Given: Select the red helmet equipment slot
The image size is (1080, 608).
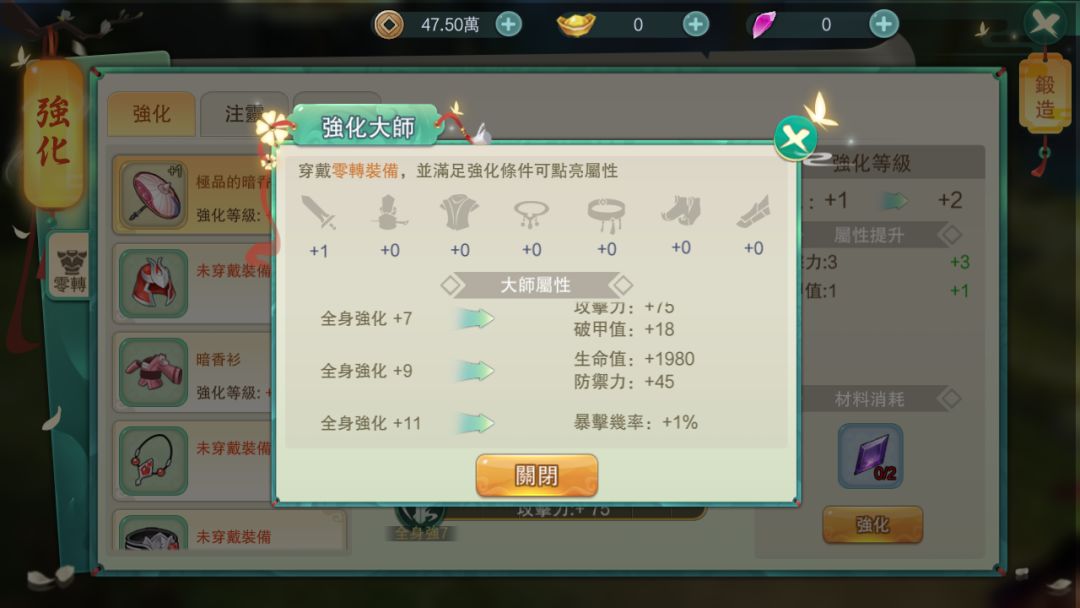Looking at the screenshot, I should (153, 283).
